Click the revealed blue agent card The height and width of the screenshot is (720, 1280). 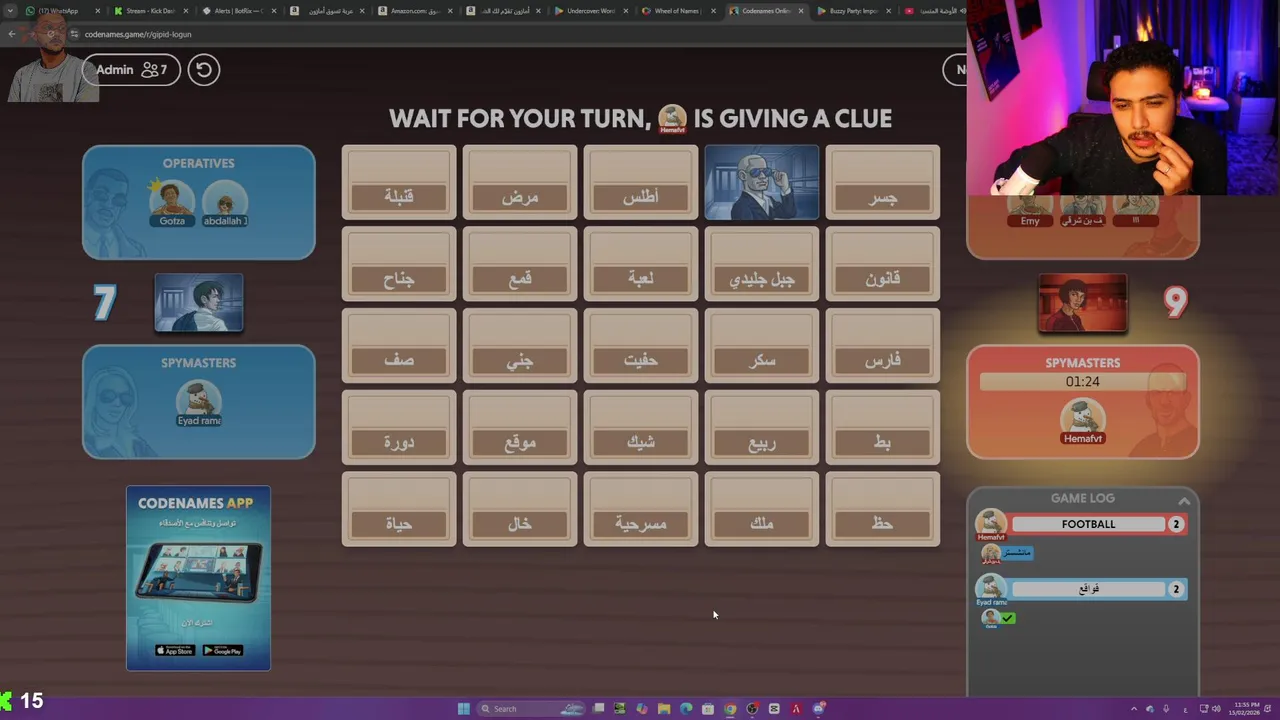(x=762, y=183)
